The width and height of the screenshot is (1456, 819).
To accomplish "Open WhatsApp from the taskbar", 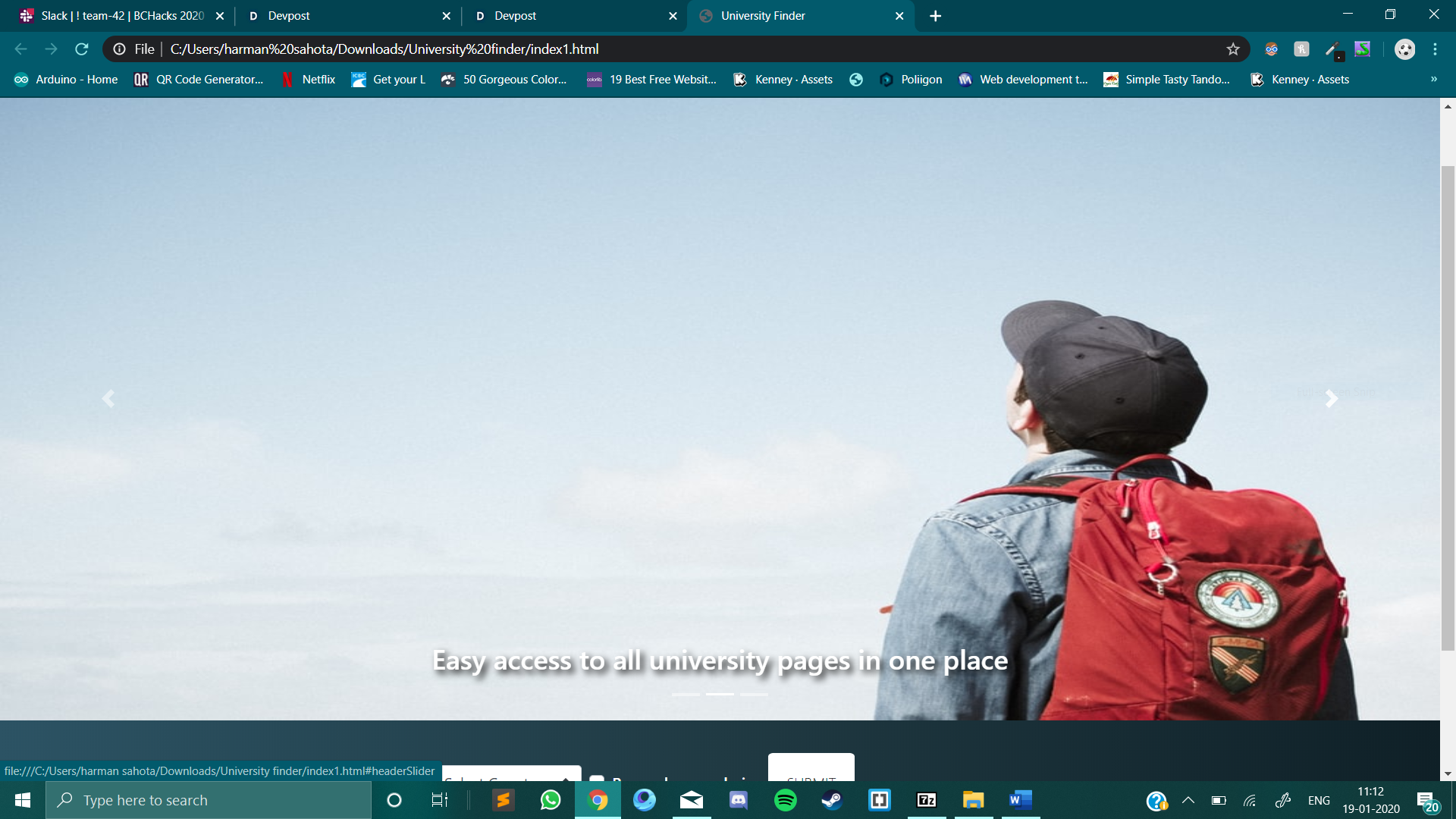I will point(551,800).
